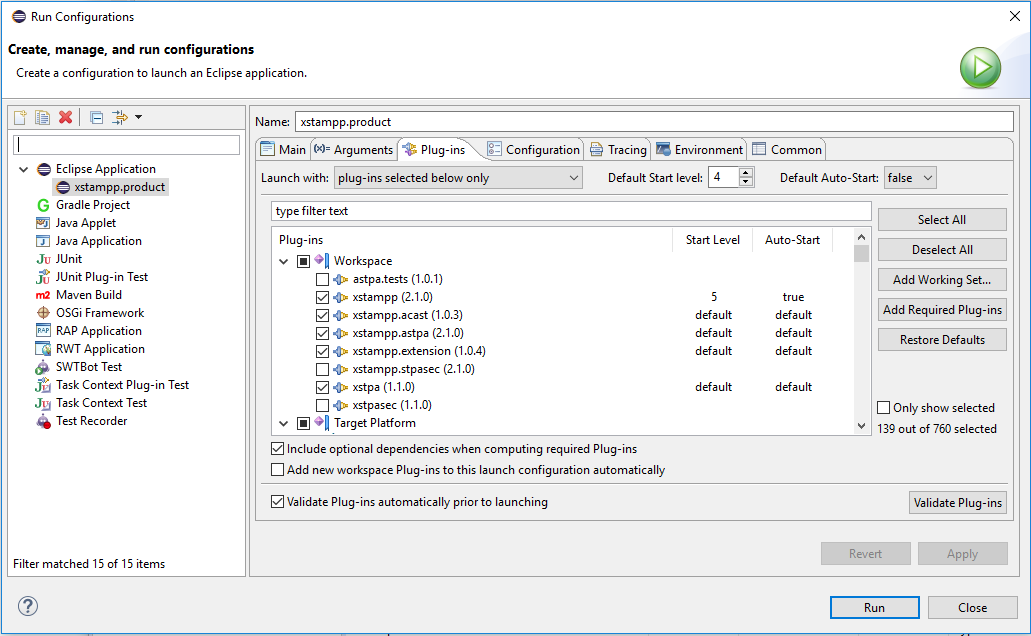Screen dimensions: 1031x636
Task: Click the OSGi Framework icon
Action: [x=43, y=313]
